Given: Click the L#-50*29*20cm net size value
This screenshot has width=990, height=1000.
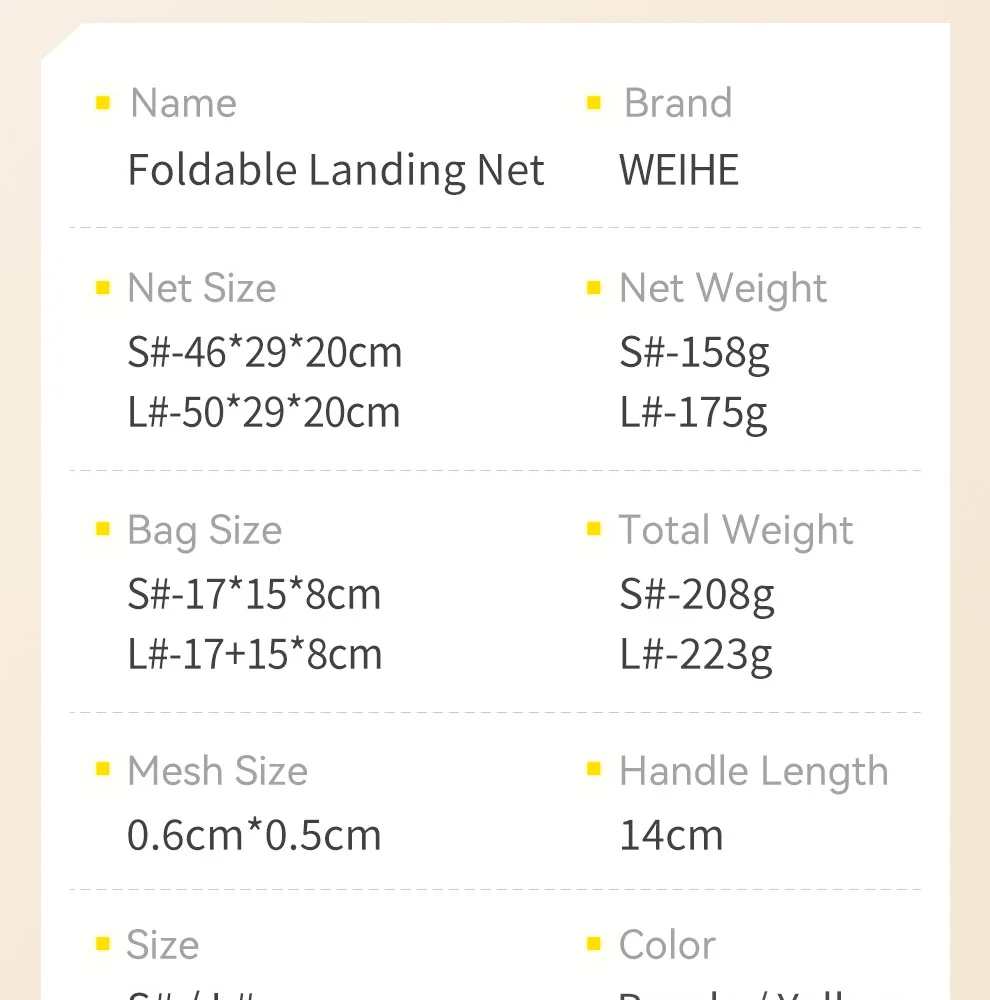Looking at the screenshot, I should [264, 412].
